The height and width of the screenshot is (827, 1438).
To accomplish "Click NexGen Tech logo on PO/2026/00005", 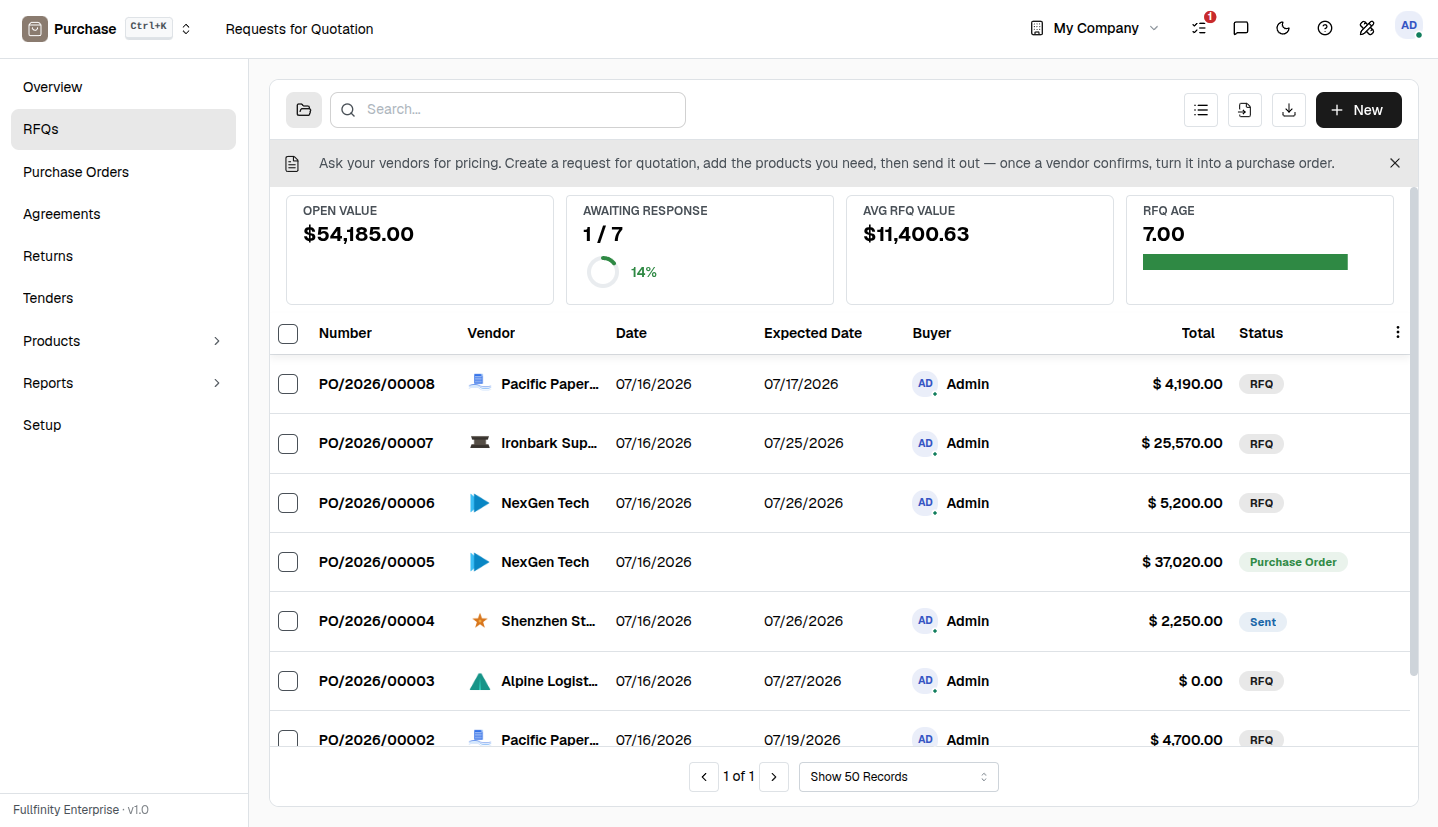I will (x=480, y=562).
